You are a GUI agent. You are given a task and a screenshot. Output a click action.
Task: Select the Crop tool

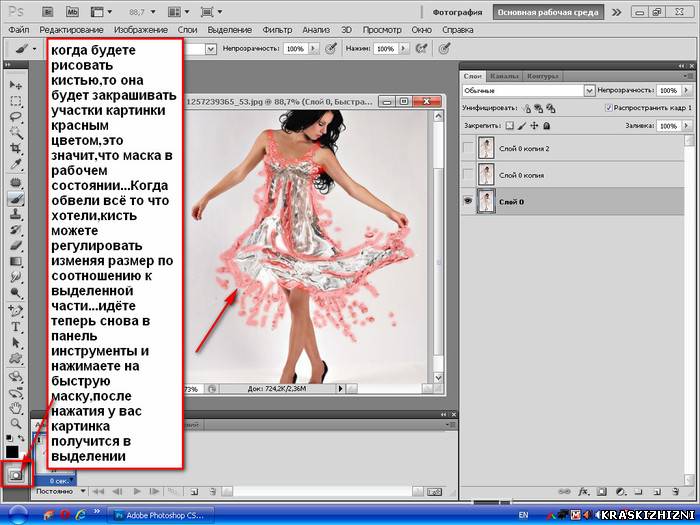[16, 148]
